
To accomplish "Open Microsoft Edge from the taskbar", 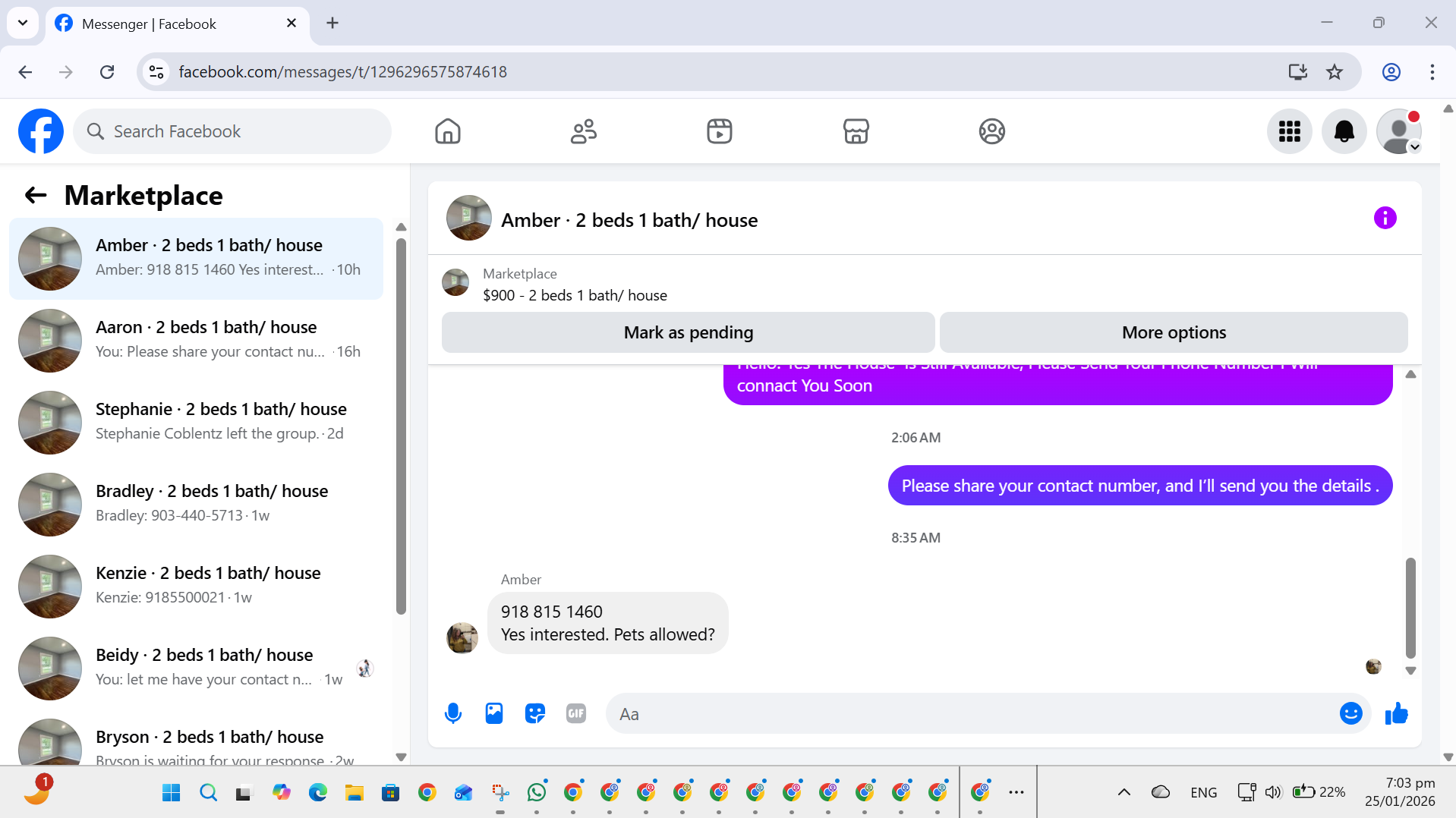I will coord(318,793).
